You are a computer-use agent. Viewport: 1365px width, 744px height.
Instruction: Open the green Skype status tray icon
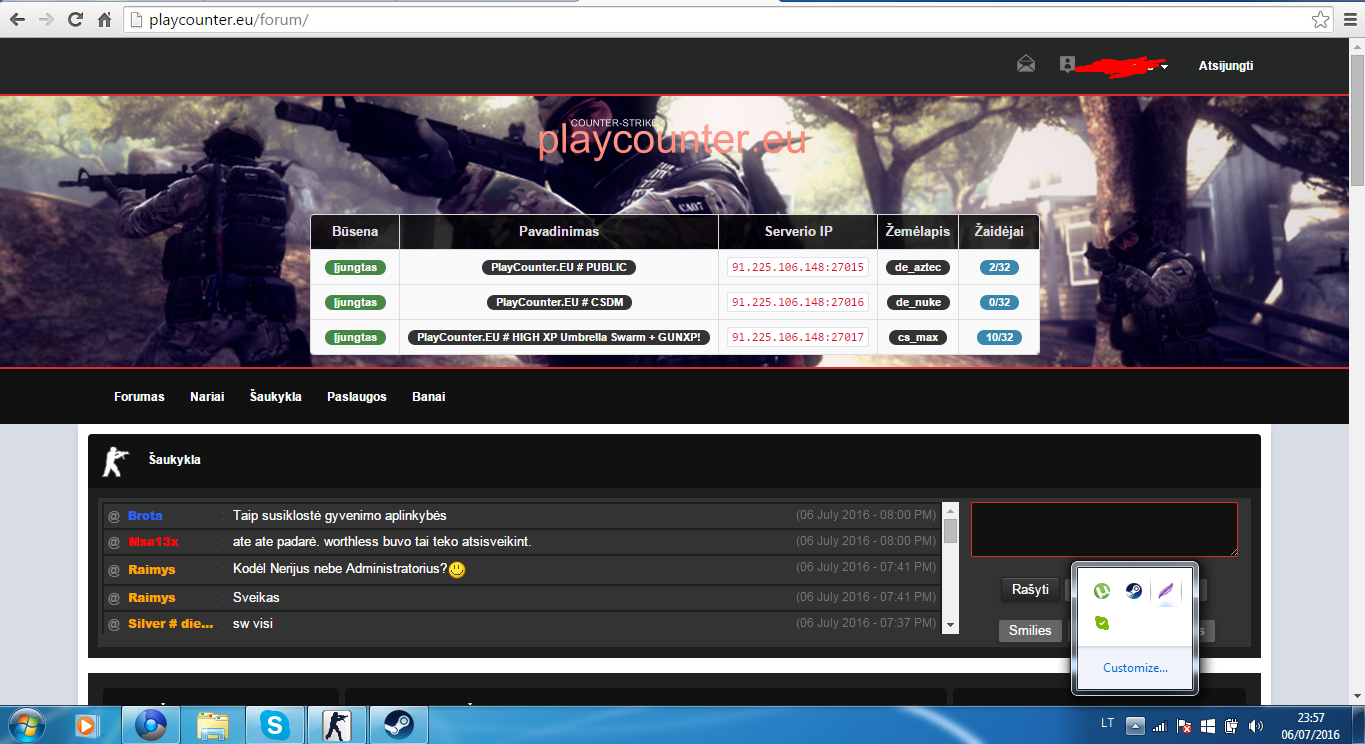click(1102, 623)
